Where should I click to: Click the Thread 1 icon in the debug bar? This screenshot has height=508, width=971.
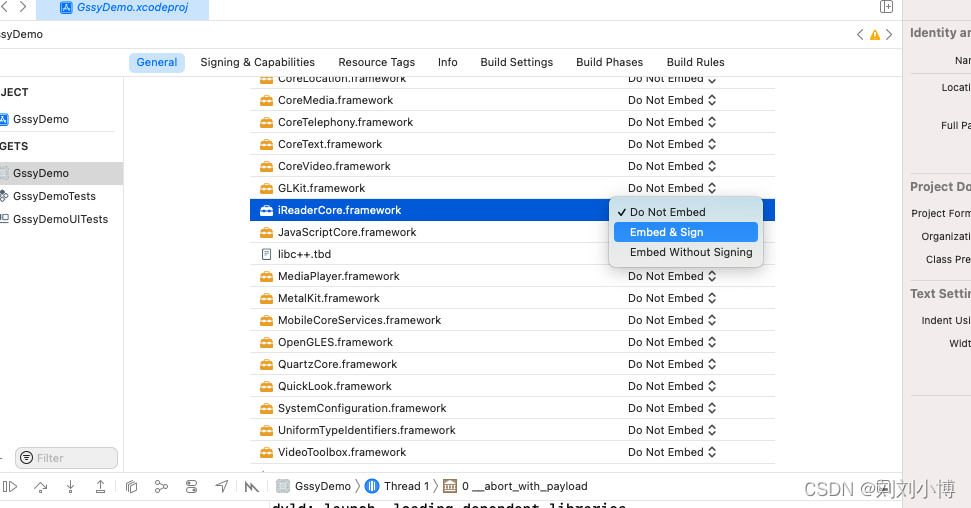click(x=372, y=486)
